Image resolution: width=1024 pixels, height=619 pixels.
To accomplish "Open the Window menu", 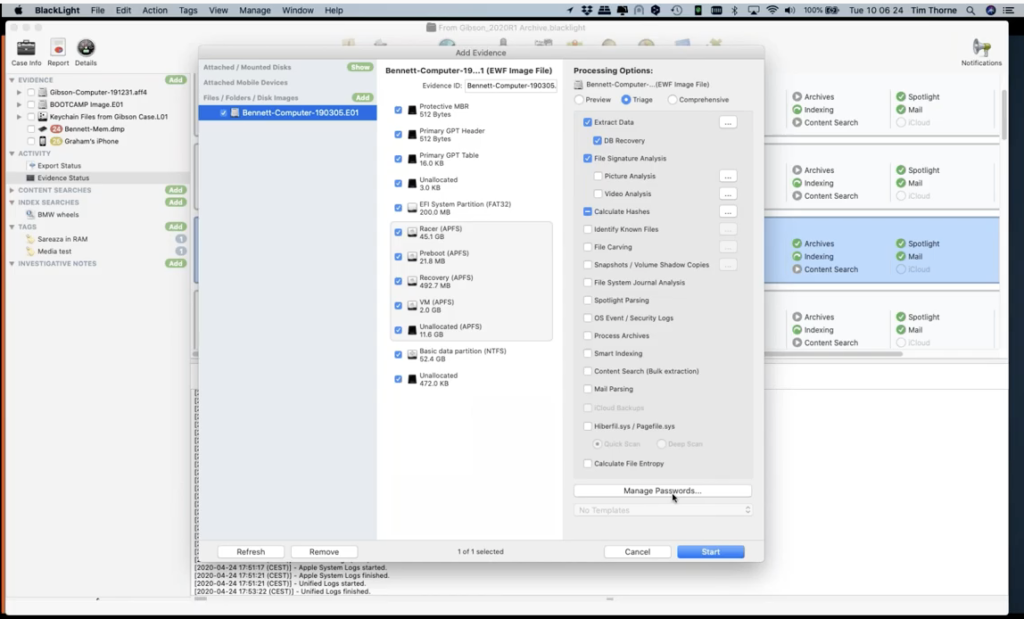I will pyautogui.click(x=298, y=10).
